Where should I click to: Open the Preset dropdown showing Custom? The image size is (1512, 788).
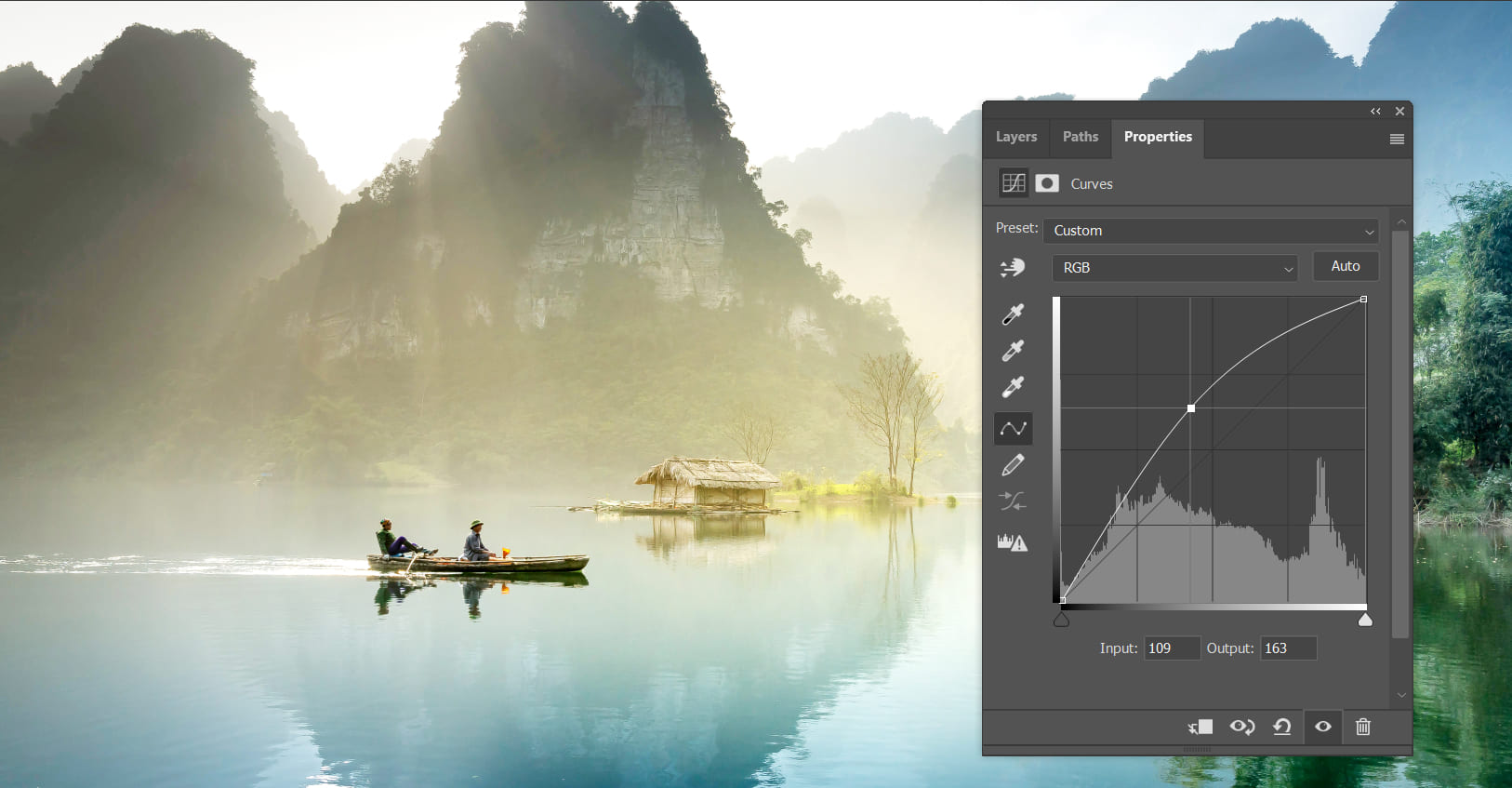(1211, 231)
